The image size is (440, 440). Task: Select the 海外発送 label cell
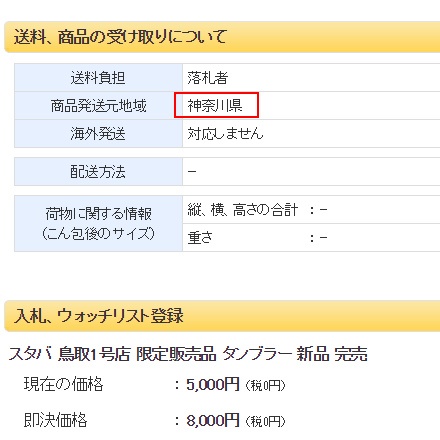tap(98, 134)
